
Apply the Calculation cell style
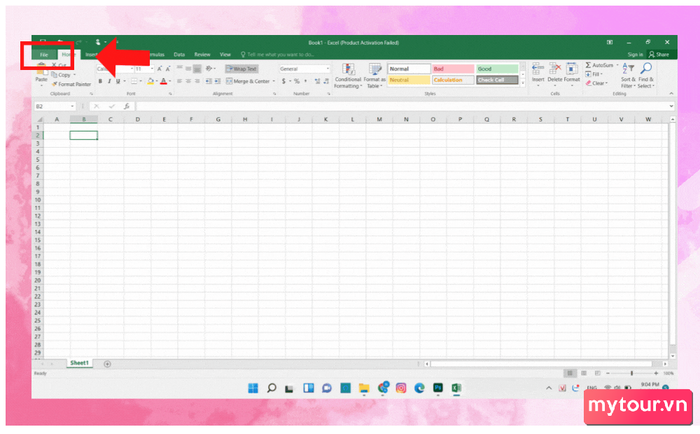click(x=453, y=80)
